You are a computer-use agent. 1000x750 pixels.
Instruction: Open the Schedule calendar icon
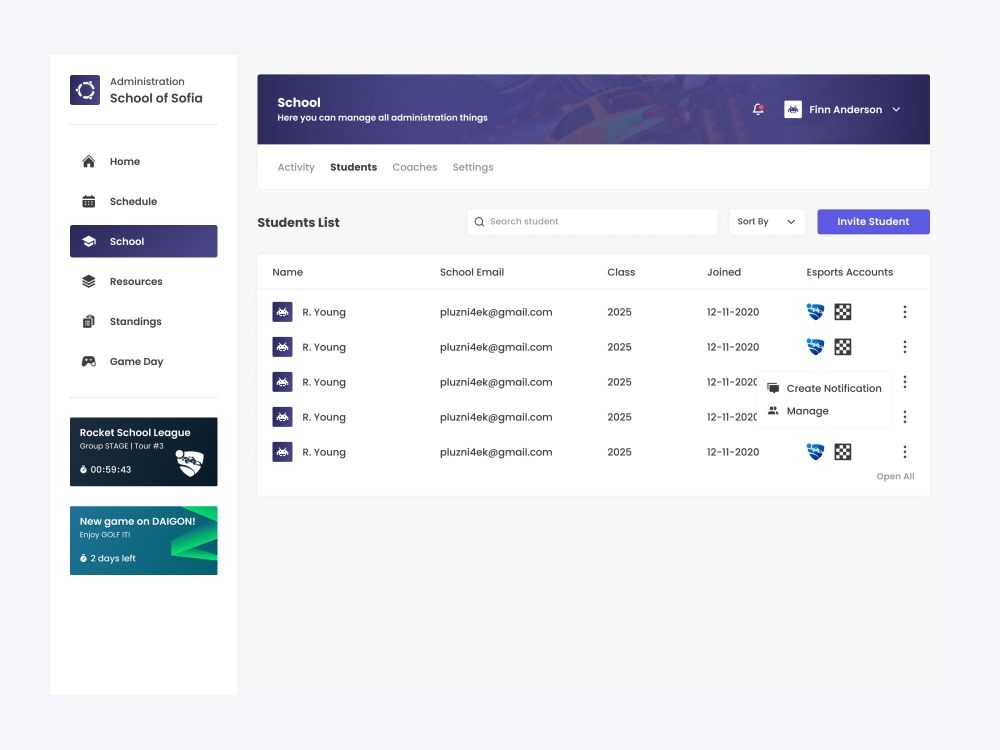coord(88,201)
